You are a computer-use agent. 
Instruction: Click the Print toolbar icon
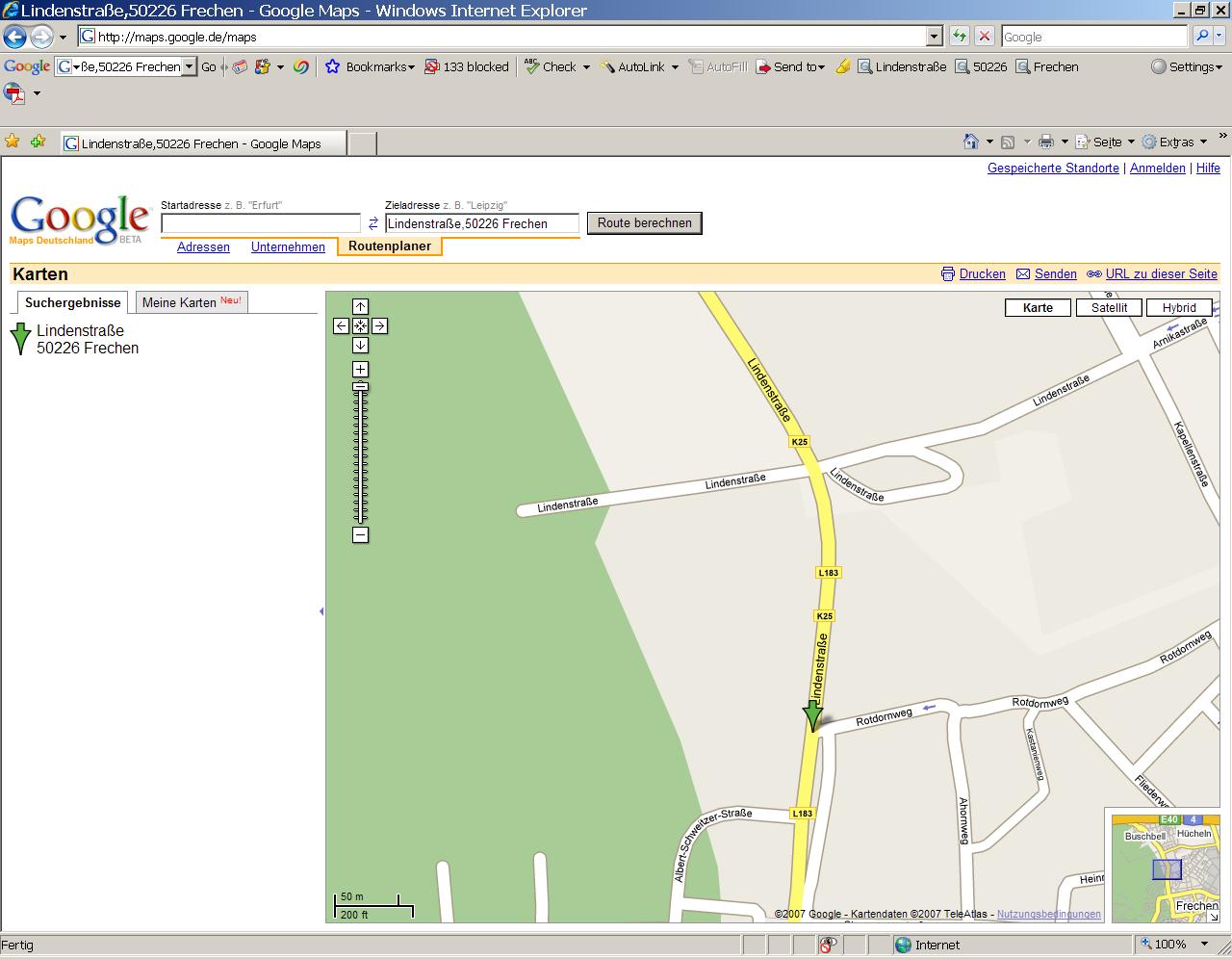pos(1046,142)
